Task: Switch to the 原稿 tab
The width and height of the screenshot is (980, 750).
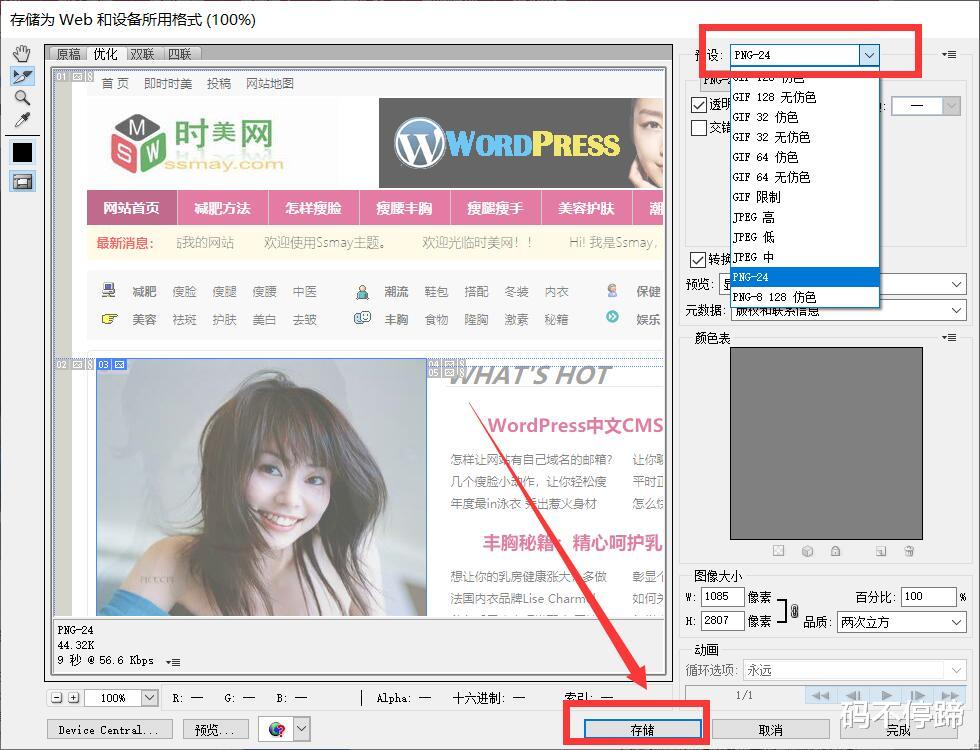Action: click(71, 54)
